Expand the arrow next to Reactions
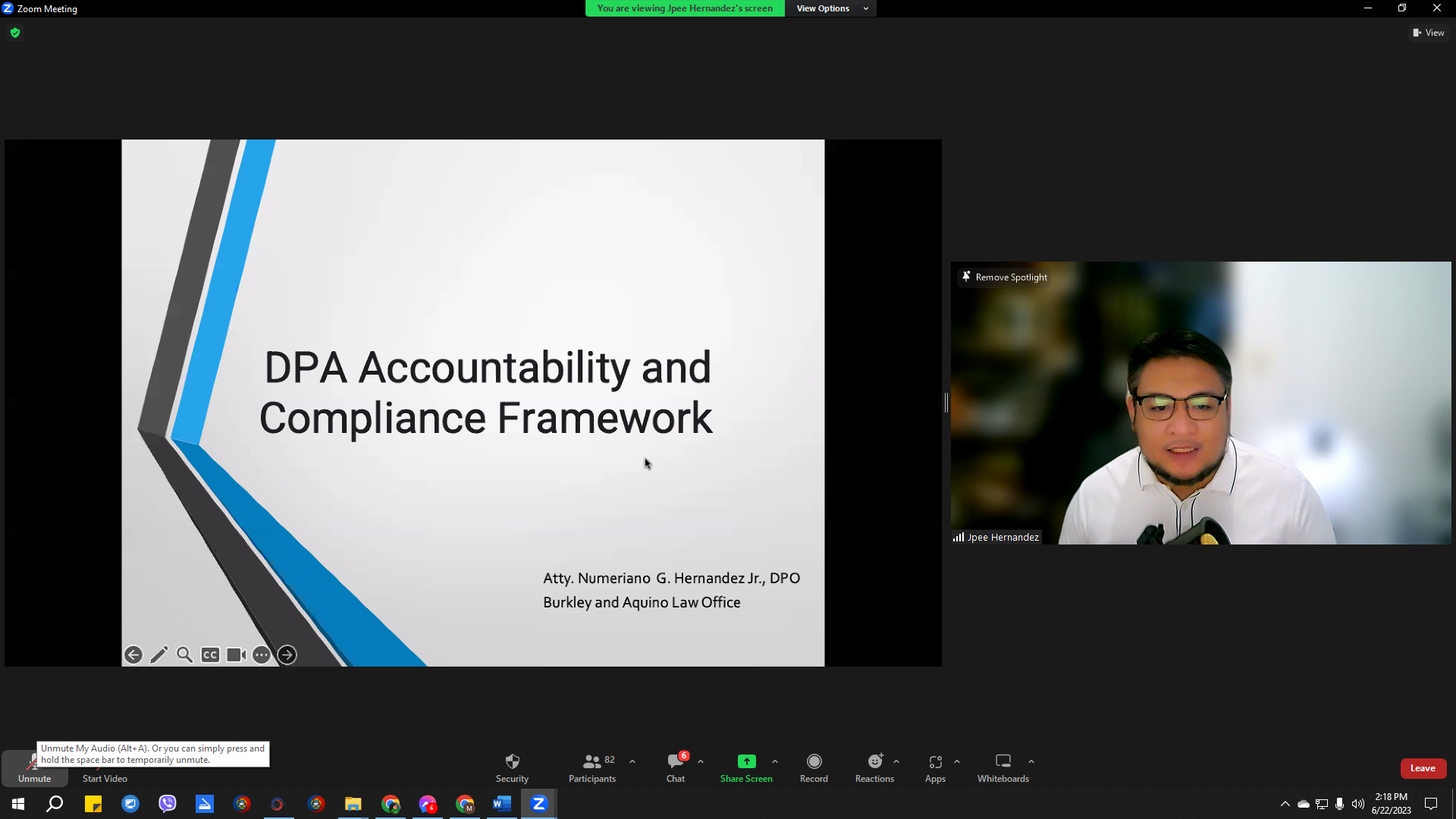This screenshot has width=1456, height=819. pos(896,761)
